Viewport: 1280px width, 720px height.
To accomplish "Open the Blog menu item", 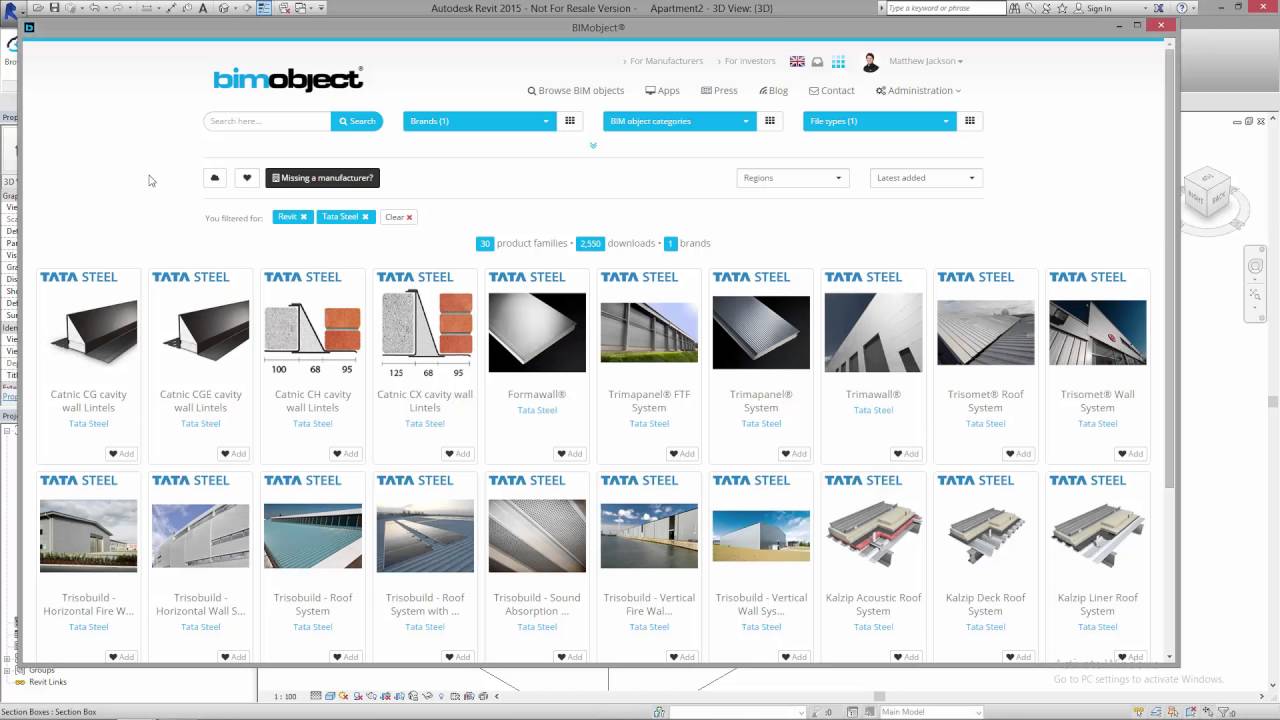I will 773,91.
